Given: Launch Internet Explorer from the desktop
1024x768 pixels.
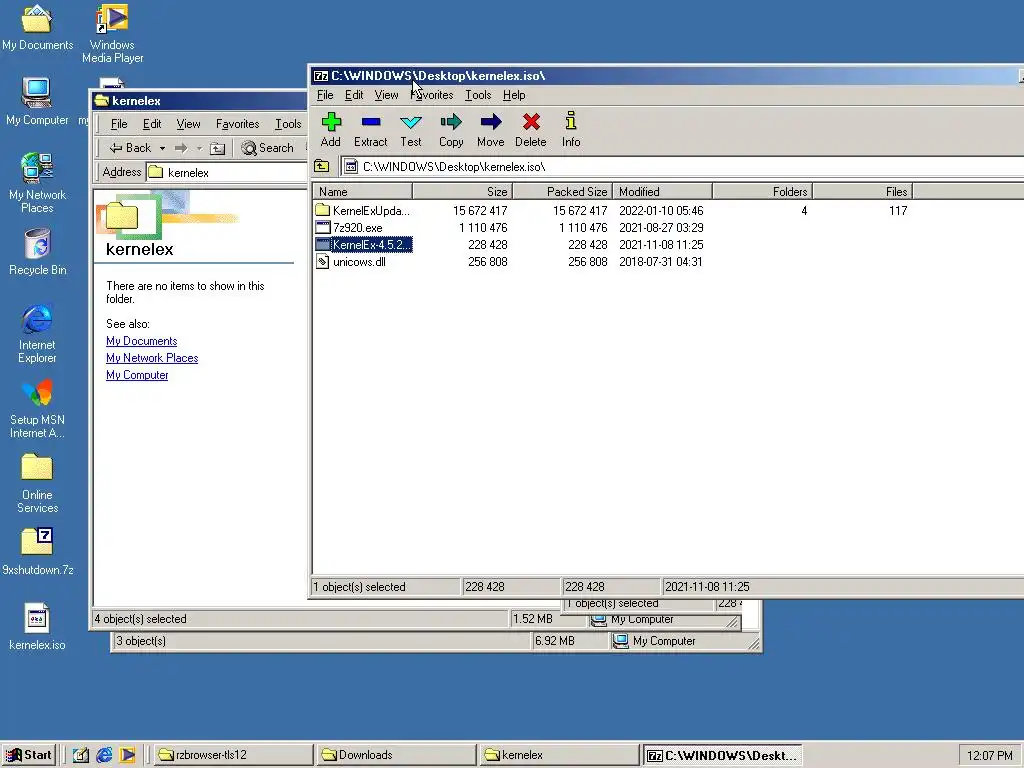Looking at the screenshot, I should pos(37,334).
